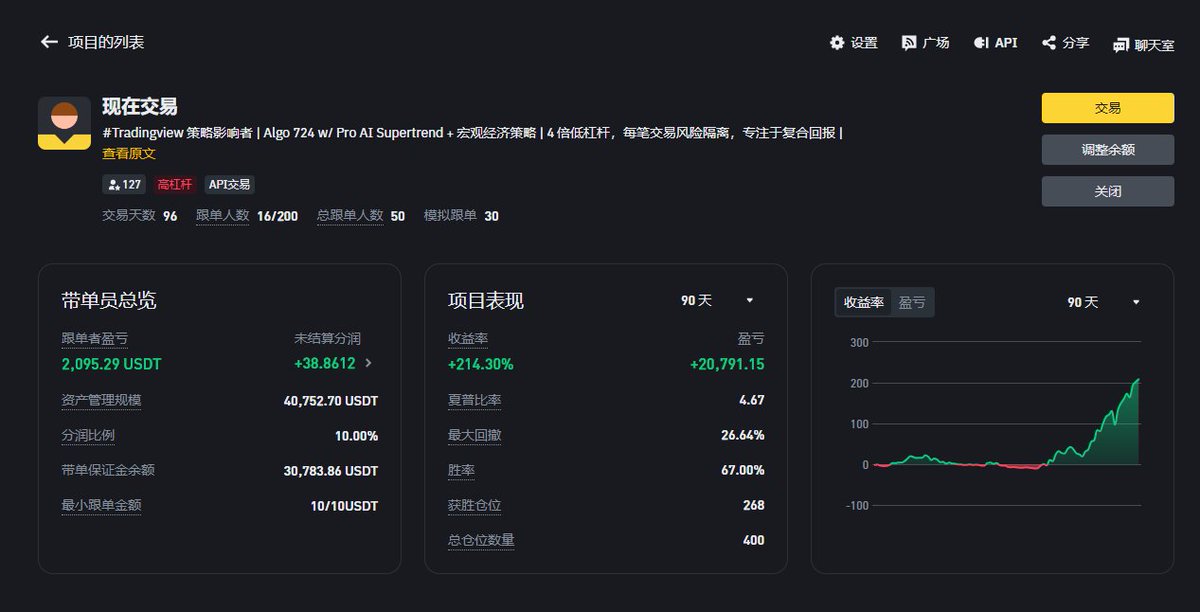Open 项目表现 90天 period dropdown

pos(717,301)
